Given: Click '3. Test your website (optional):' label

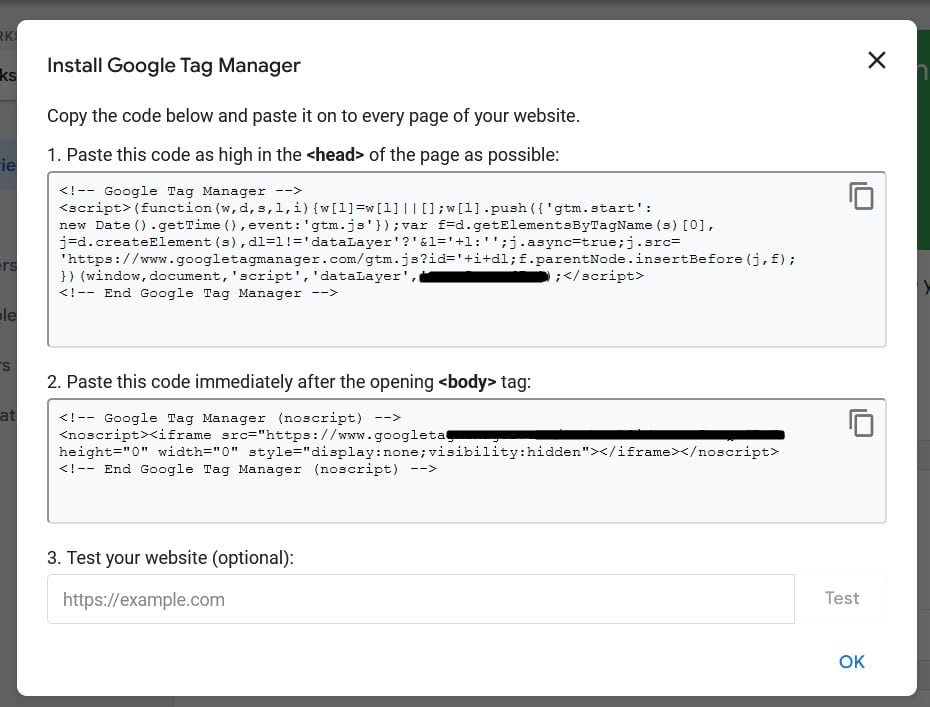Looking at the screenshot, I should (170, 558).
